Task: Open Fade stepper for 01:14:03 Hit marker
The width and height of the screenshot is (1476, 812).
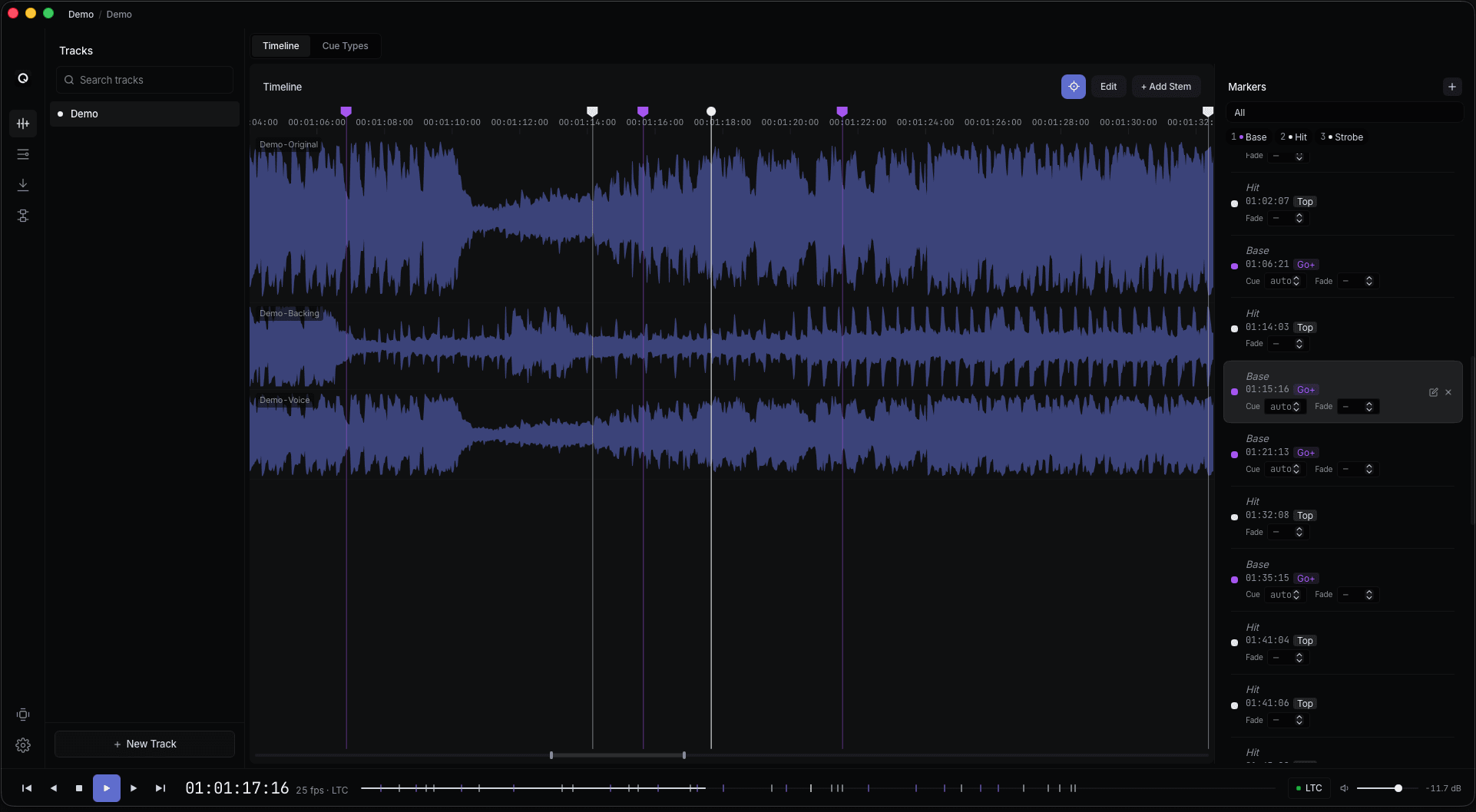Action: pyautogui.click(x=1288, y=344)
